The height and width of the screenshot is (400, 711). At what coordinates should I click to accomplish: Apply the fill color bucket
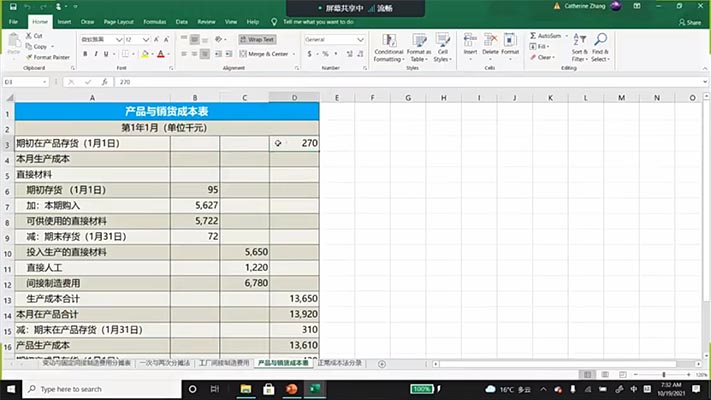145,54
